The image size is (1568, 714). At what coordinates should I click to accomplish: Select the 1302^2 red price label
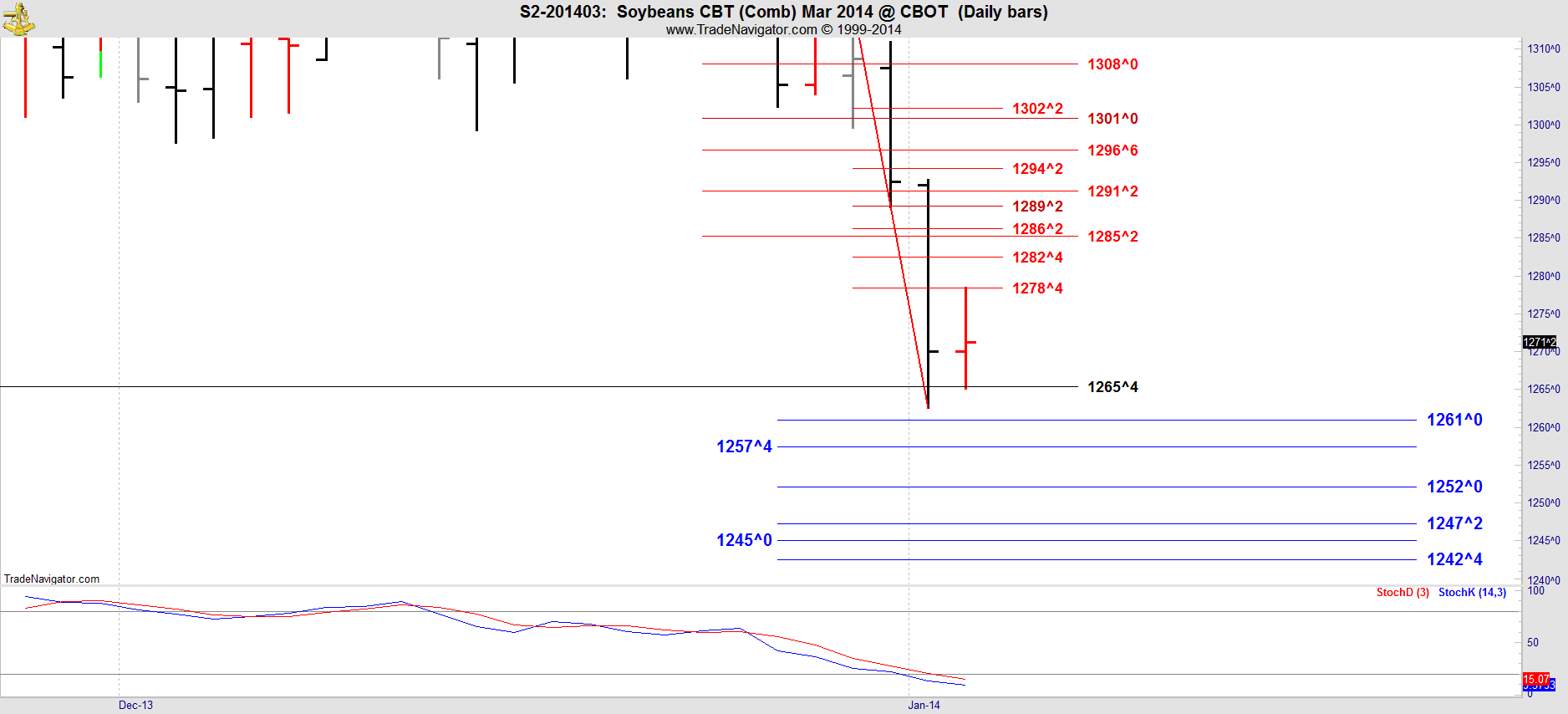point(1037,109)
